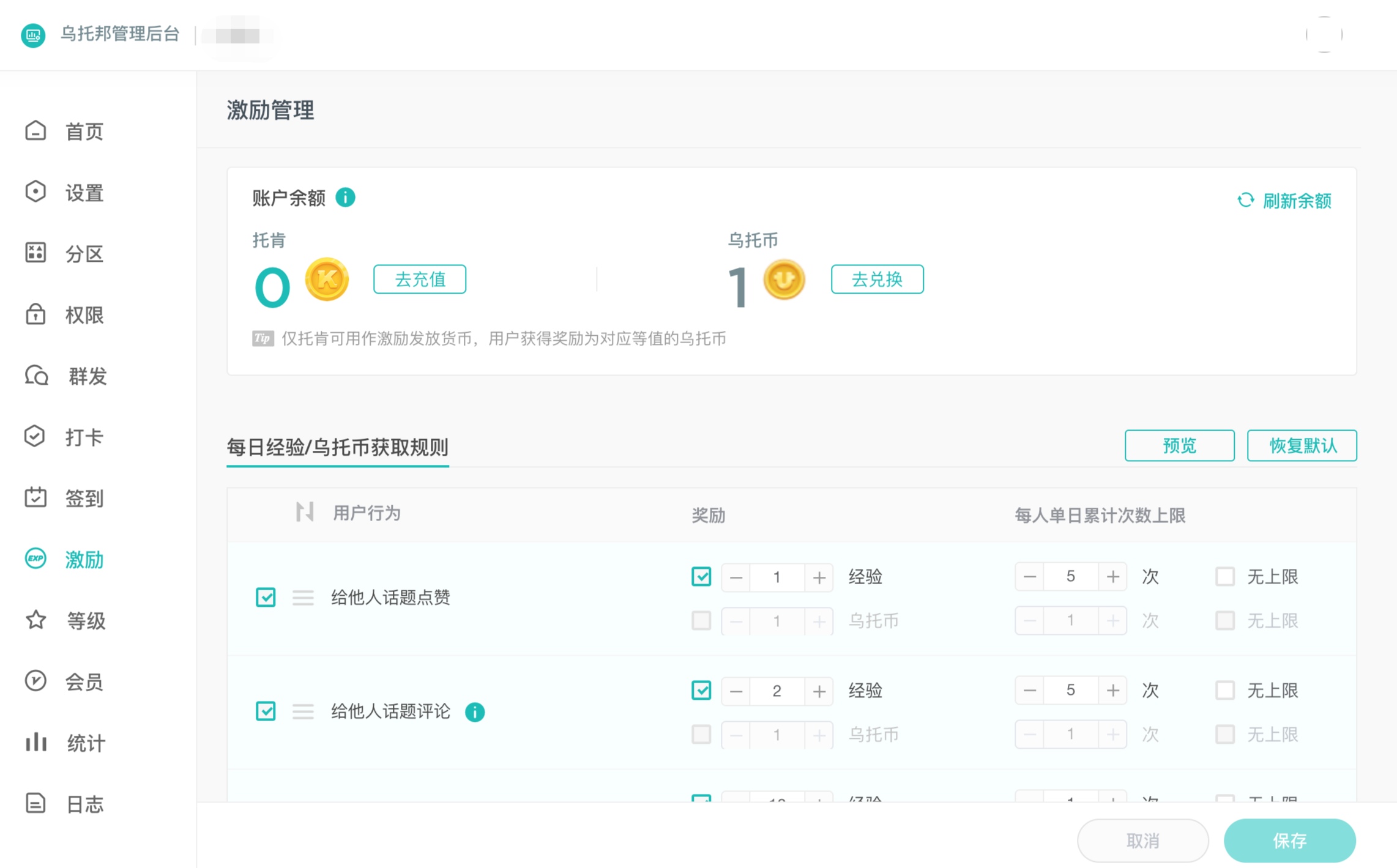1397x868 pixels.
Task: Click the 经验 value field for 给他人话题点赞
Action: click(777, 577)
